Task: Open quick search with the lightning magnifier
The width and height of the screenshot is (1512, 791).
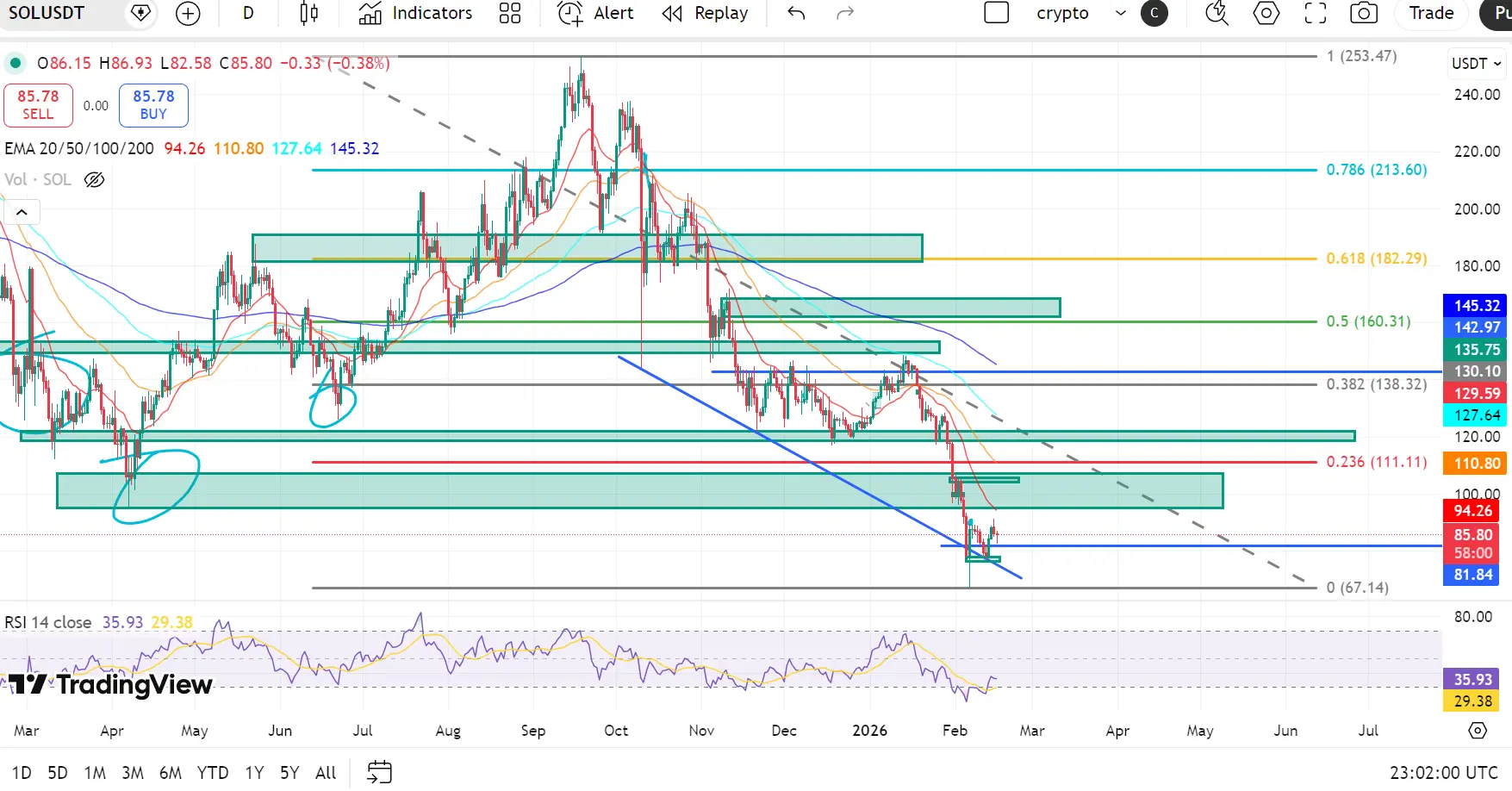Action: pyautogui.click(x=1216, y=13)
